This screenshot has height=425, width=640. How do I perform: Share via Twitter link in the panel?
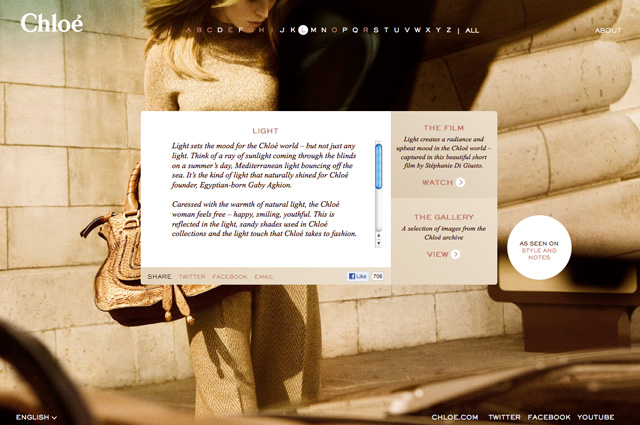[191, 276]
